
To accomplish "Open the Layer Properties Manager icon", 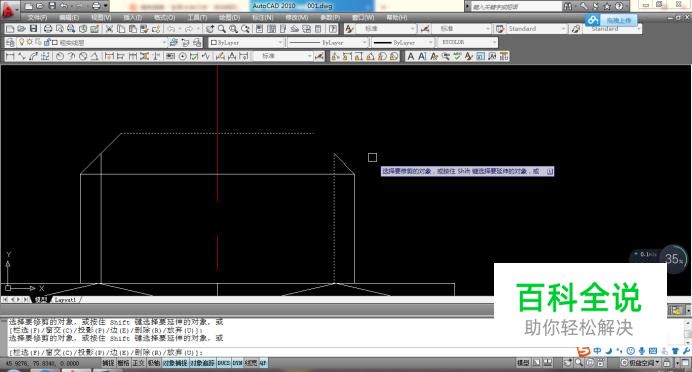I will coord(10,42).
